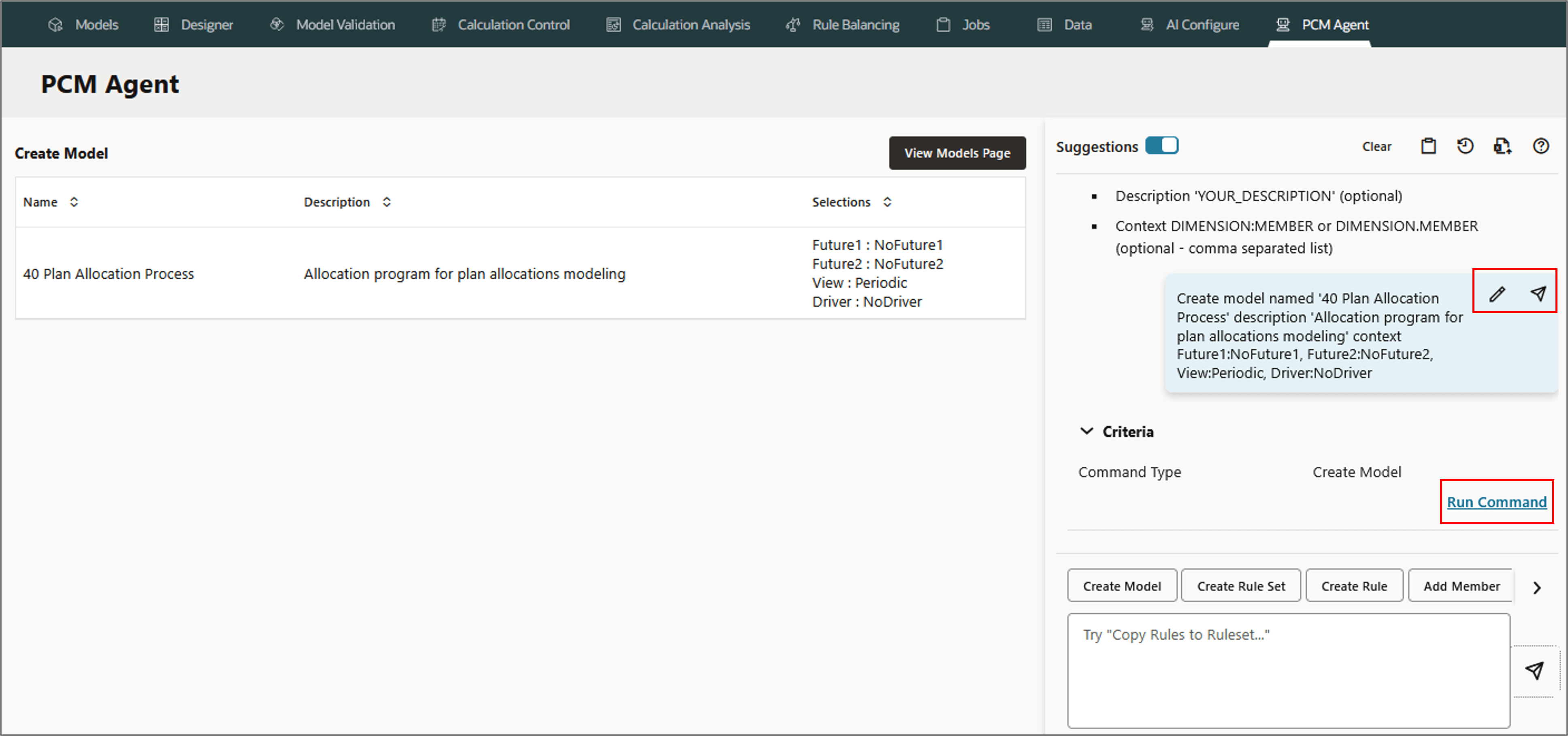The image size is (1568, 736).
Task: Click the database add icon in toolbar
Action: click(1502, 146)
